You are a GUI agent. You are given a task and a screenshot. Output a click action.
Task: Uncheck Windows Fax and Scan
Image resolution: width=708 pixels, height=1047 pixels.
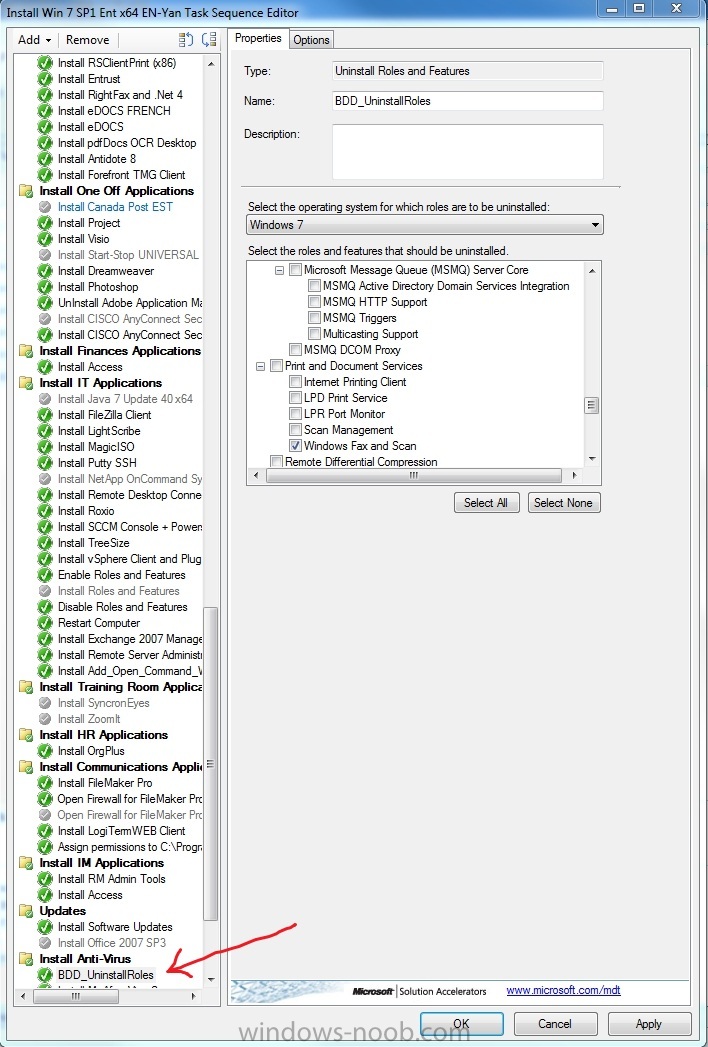pos(295,446)
